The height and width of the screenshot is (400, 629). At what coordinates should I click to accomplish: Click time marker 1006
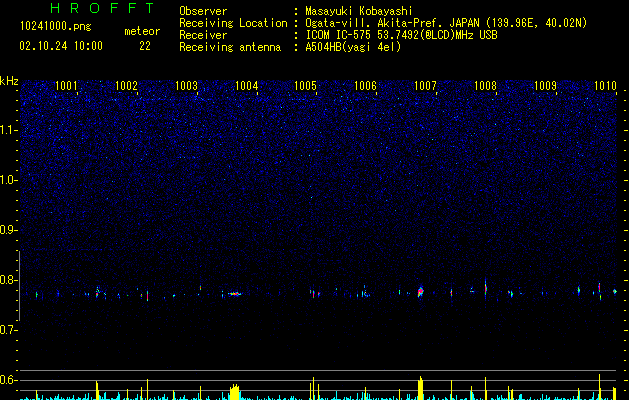point(365,86)
